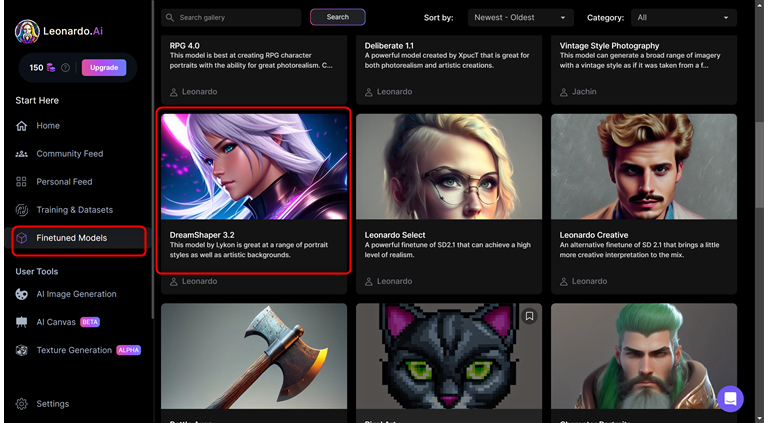Click the RPG 4.0 title
768x423 pixels.
click(185, 46)
